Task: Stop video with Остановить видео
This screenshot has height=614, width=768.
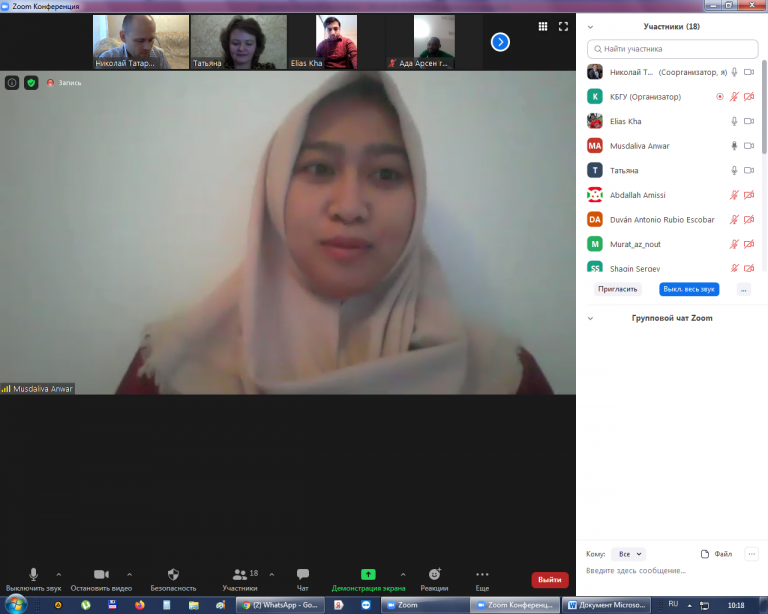Action: [101, 575]
